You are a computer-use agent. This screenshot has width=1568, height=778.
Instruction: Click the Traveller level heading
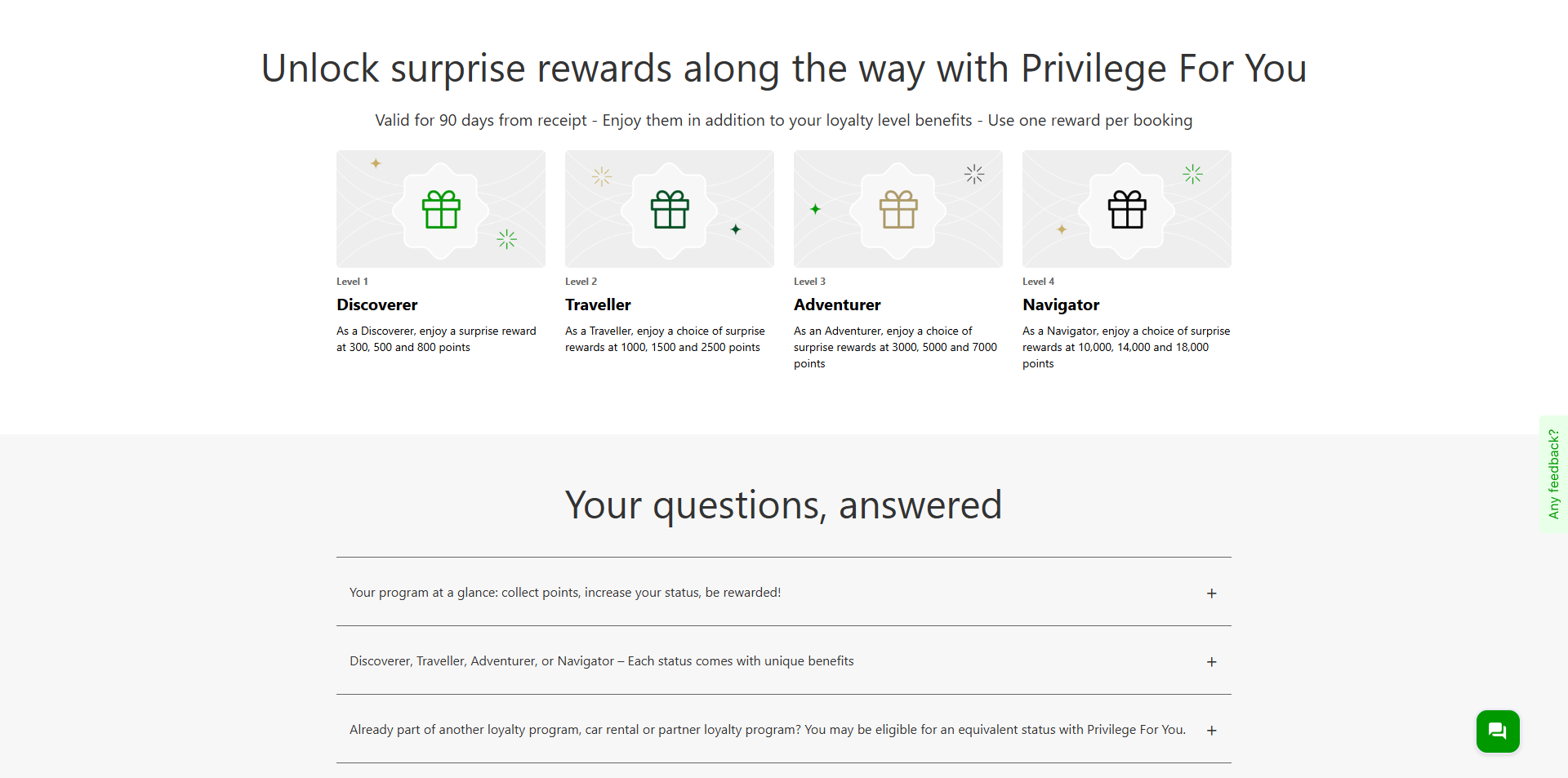598,305
